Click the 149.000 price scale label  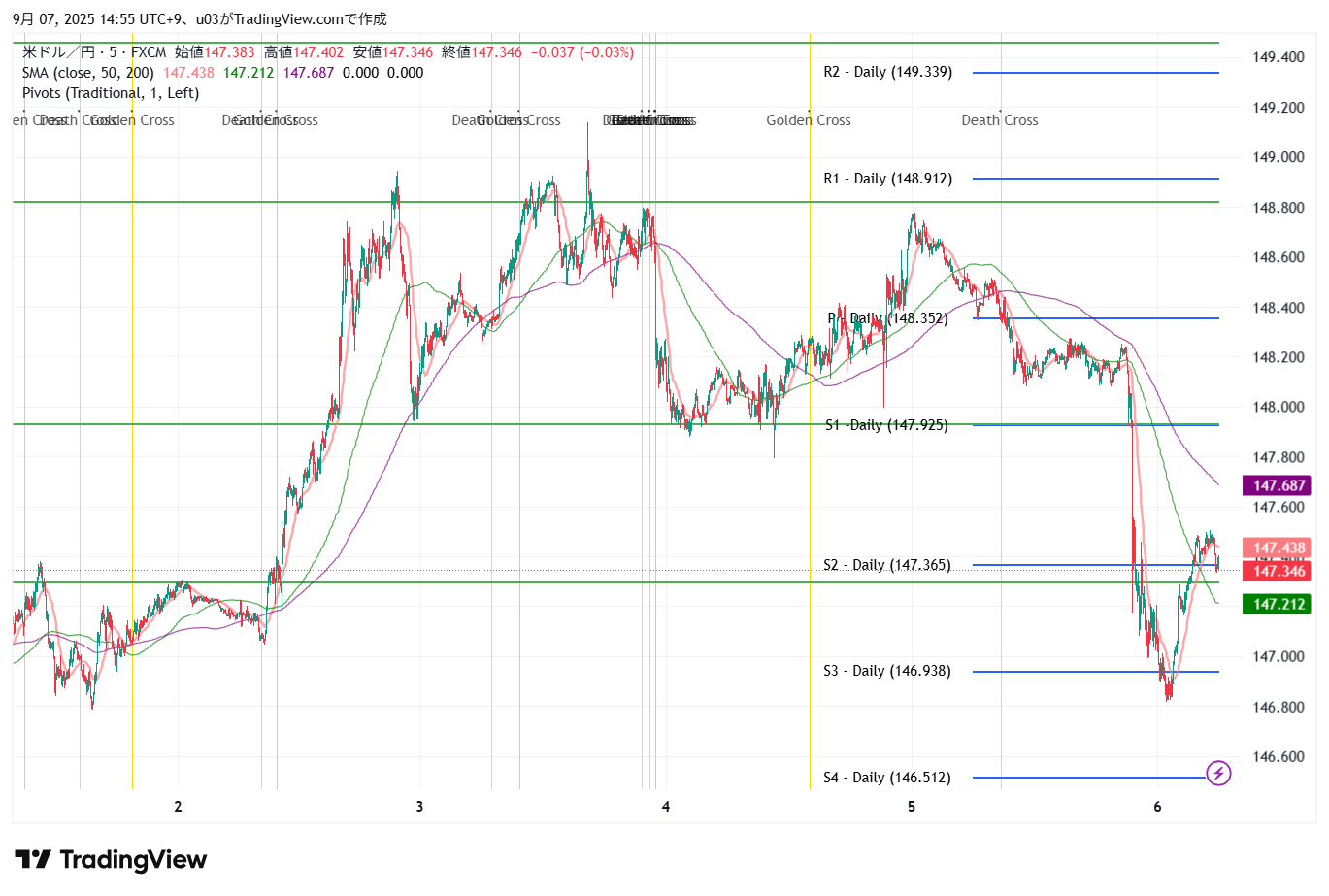pos(1278,157)
